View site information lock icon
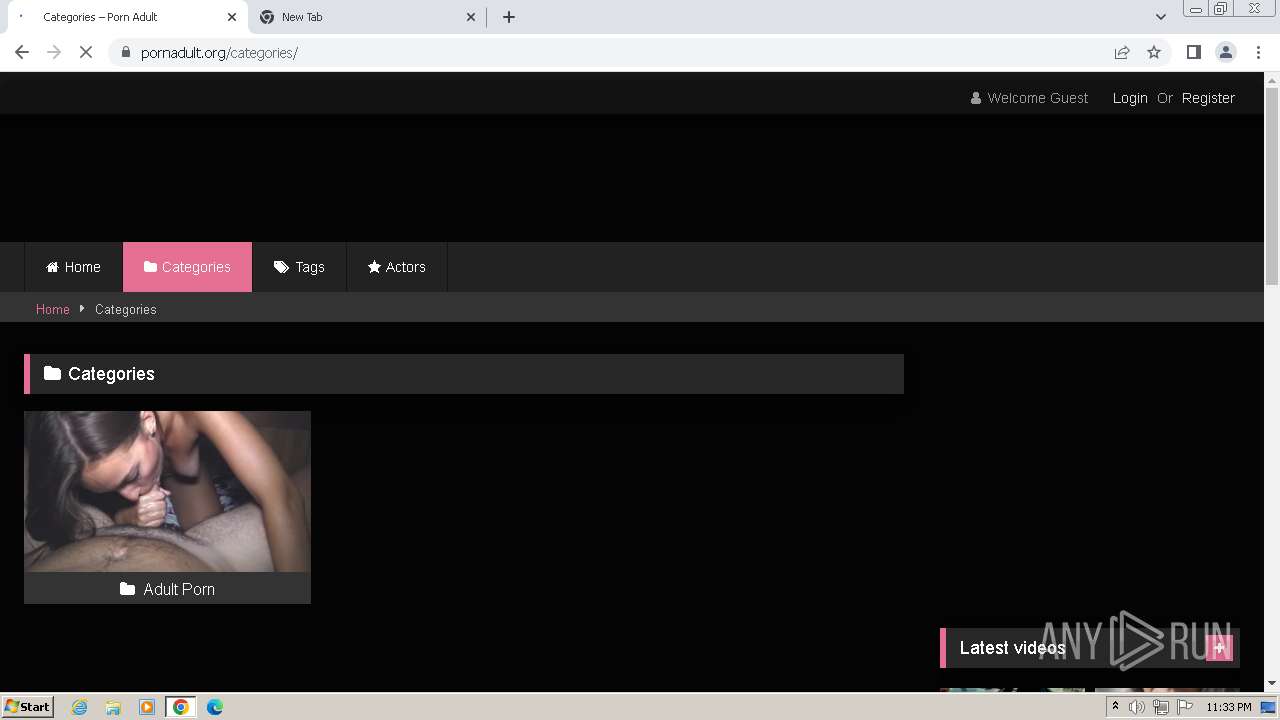 click(125, 52)
